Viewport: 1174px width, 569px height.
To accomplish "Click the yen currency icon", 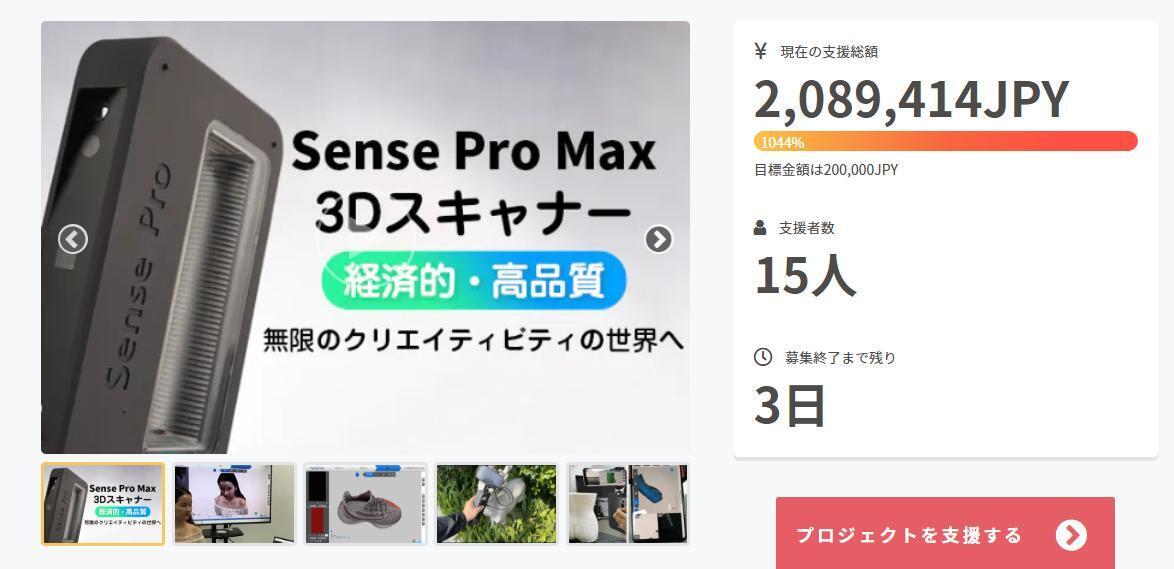I will pyautogui.click(x=761, y=51).
